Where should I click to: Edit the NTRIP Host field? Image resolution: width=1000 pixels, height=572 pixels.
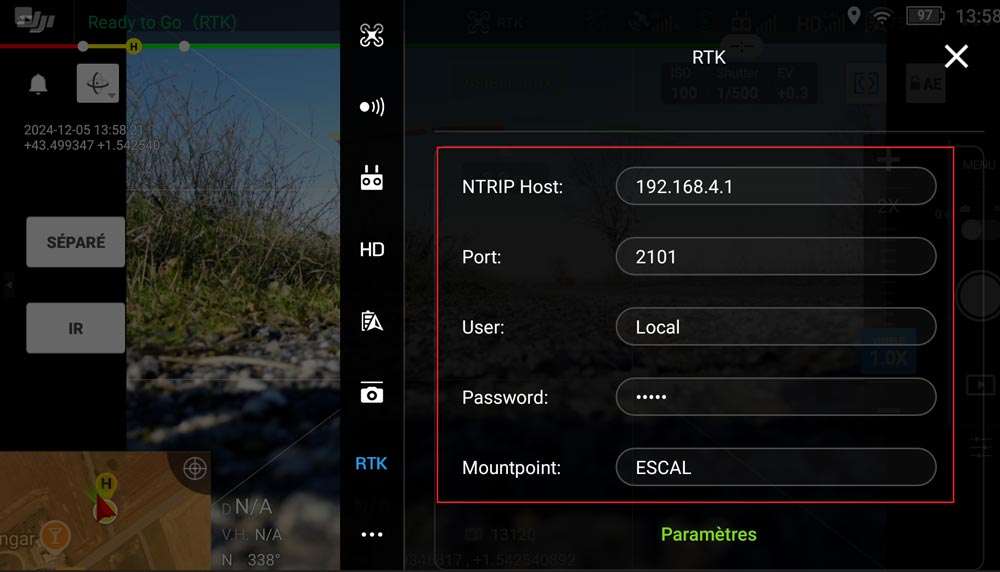click(775, 187)
